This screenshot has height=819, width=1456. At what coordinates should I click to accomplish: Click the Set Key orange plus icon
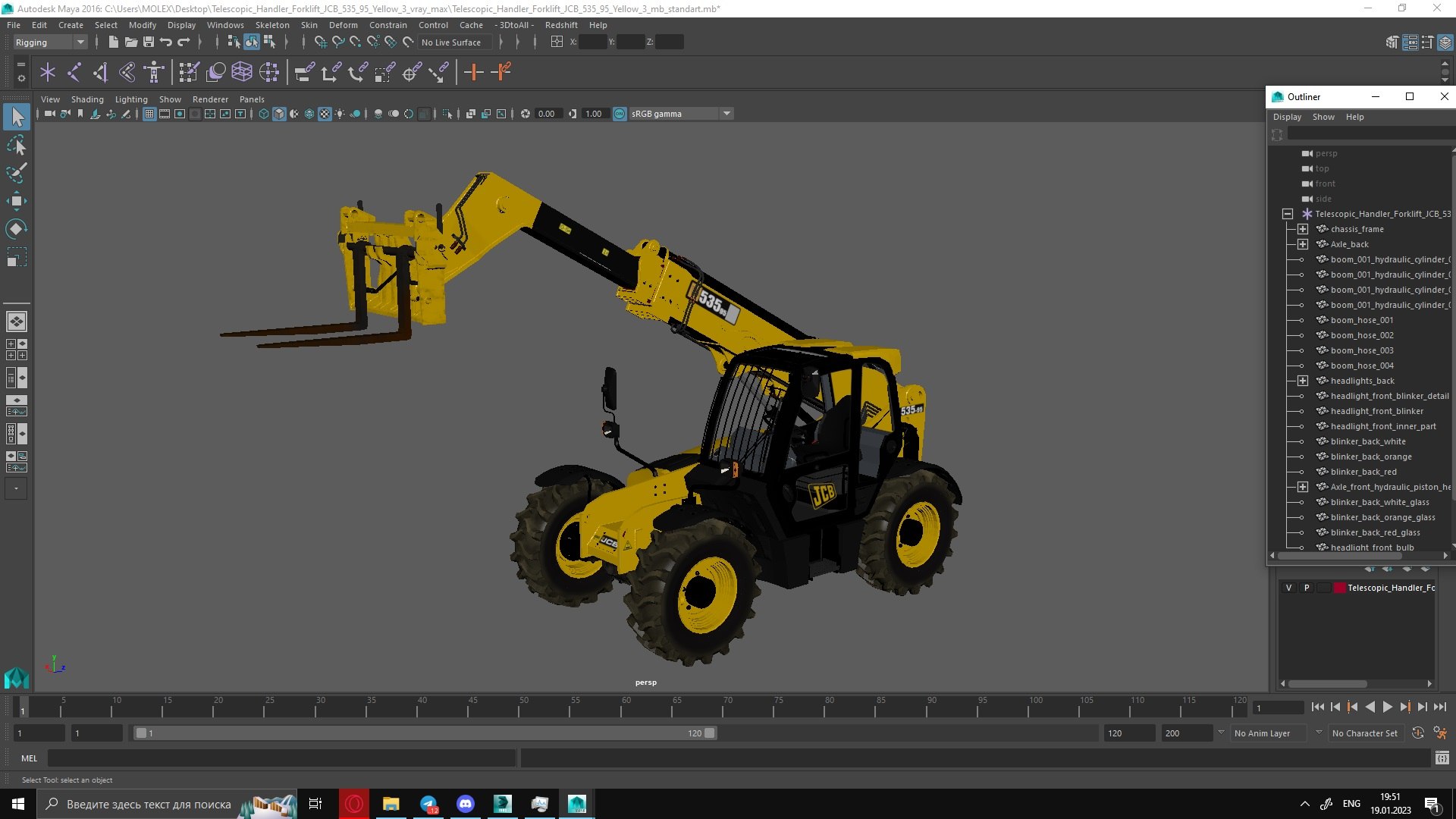[474, 73]
